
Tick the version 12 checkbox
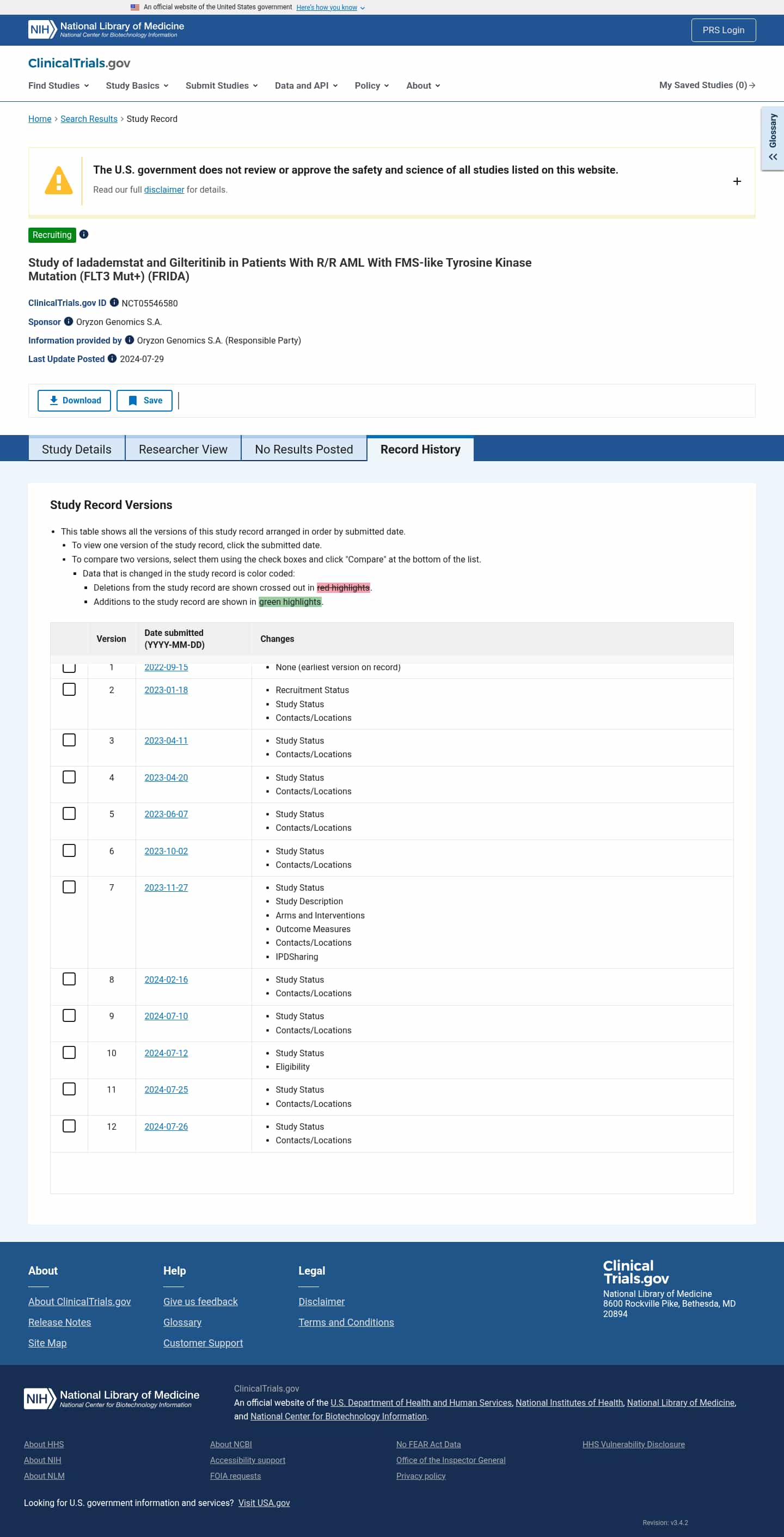[x=69, y=1126]
